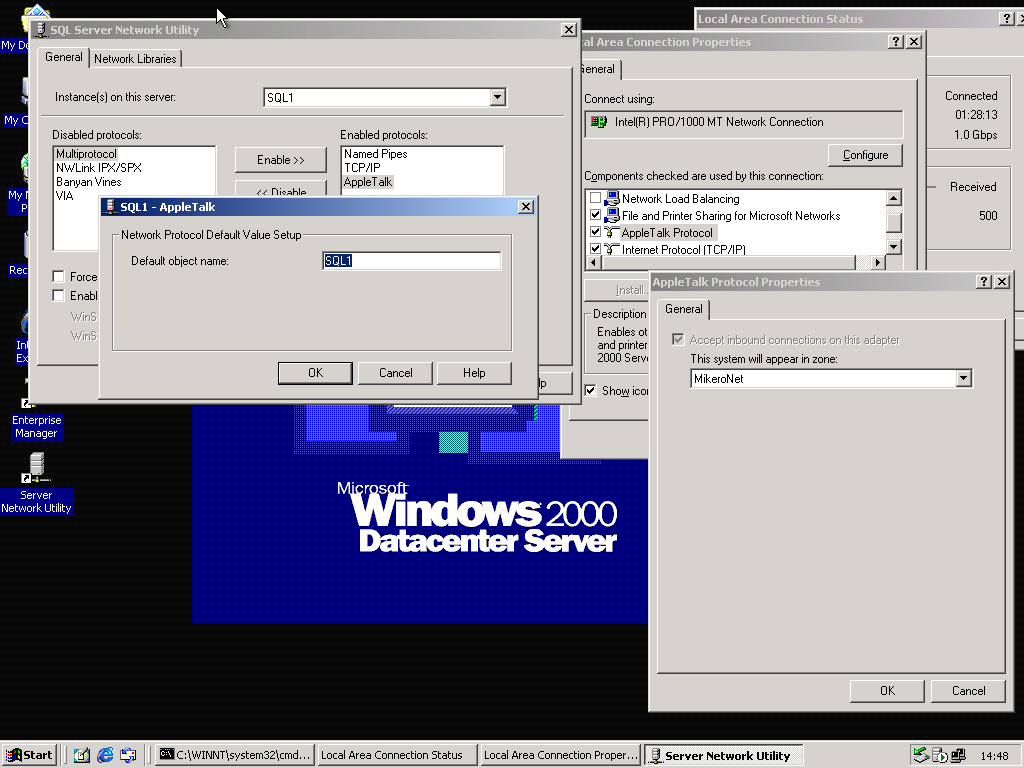Click the network connection tray icon
The height and width of the screenshot is (768, 1024).
click(x=958, y=755)
